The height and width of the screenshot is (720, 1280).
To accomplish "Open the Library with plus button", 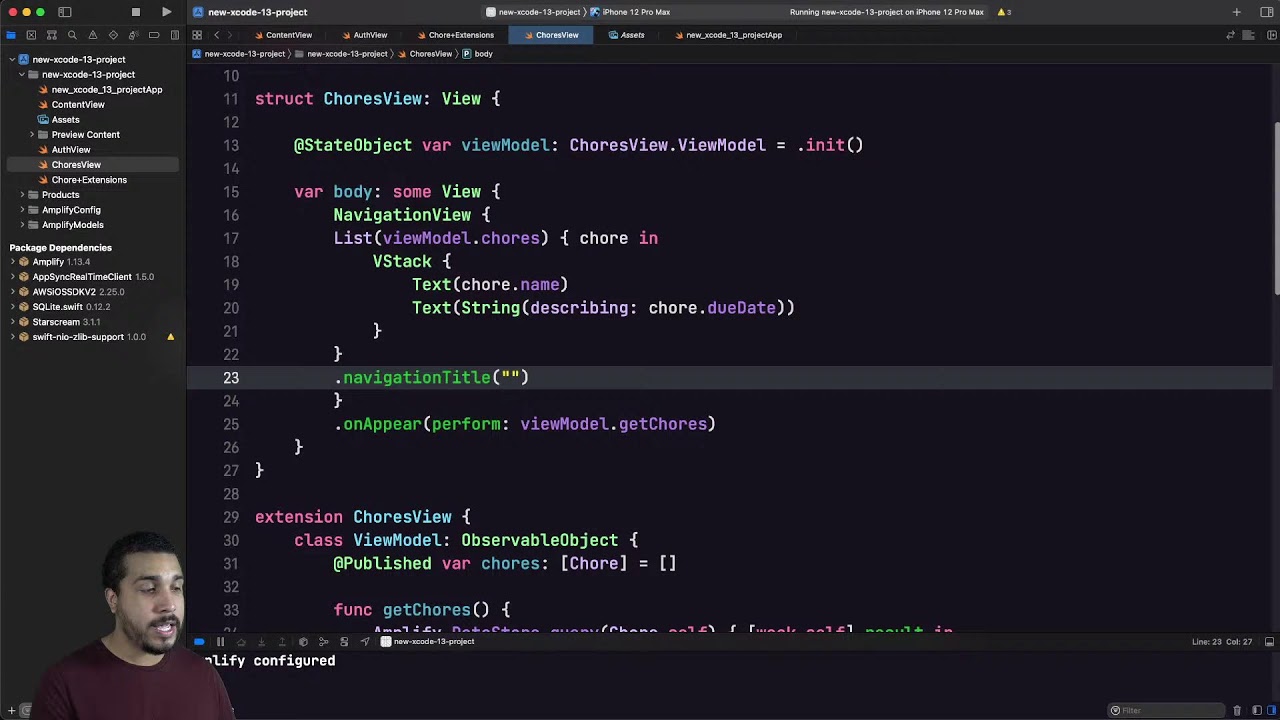I will (1237, 12).
